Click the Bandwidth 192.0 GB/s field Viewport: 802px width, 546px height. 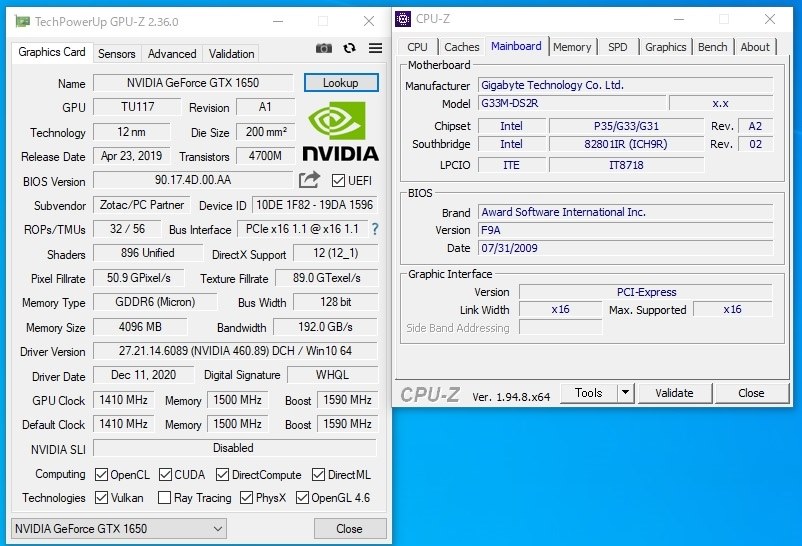click(x=325, y=326)
